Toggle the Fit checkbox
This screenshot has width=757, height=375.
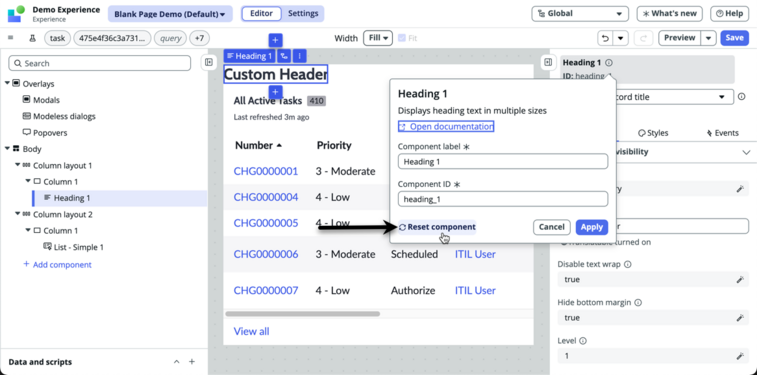click(x=402, y=38)
